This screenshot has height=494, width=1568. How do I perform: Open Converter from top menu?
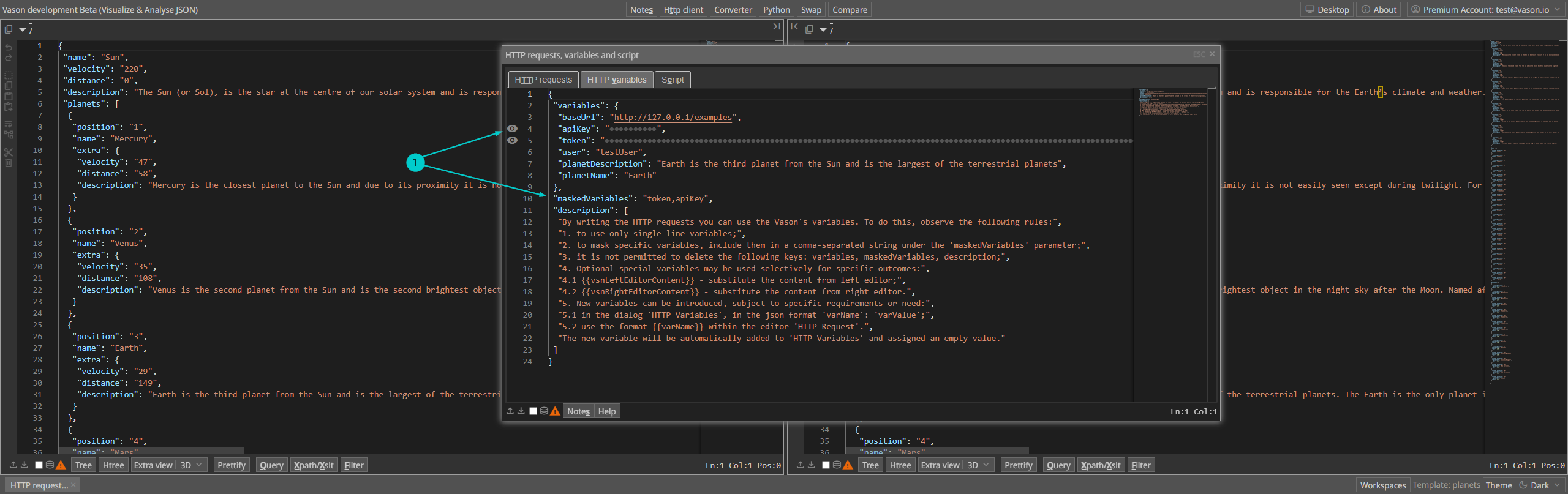733,10
